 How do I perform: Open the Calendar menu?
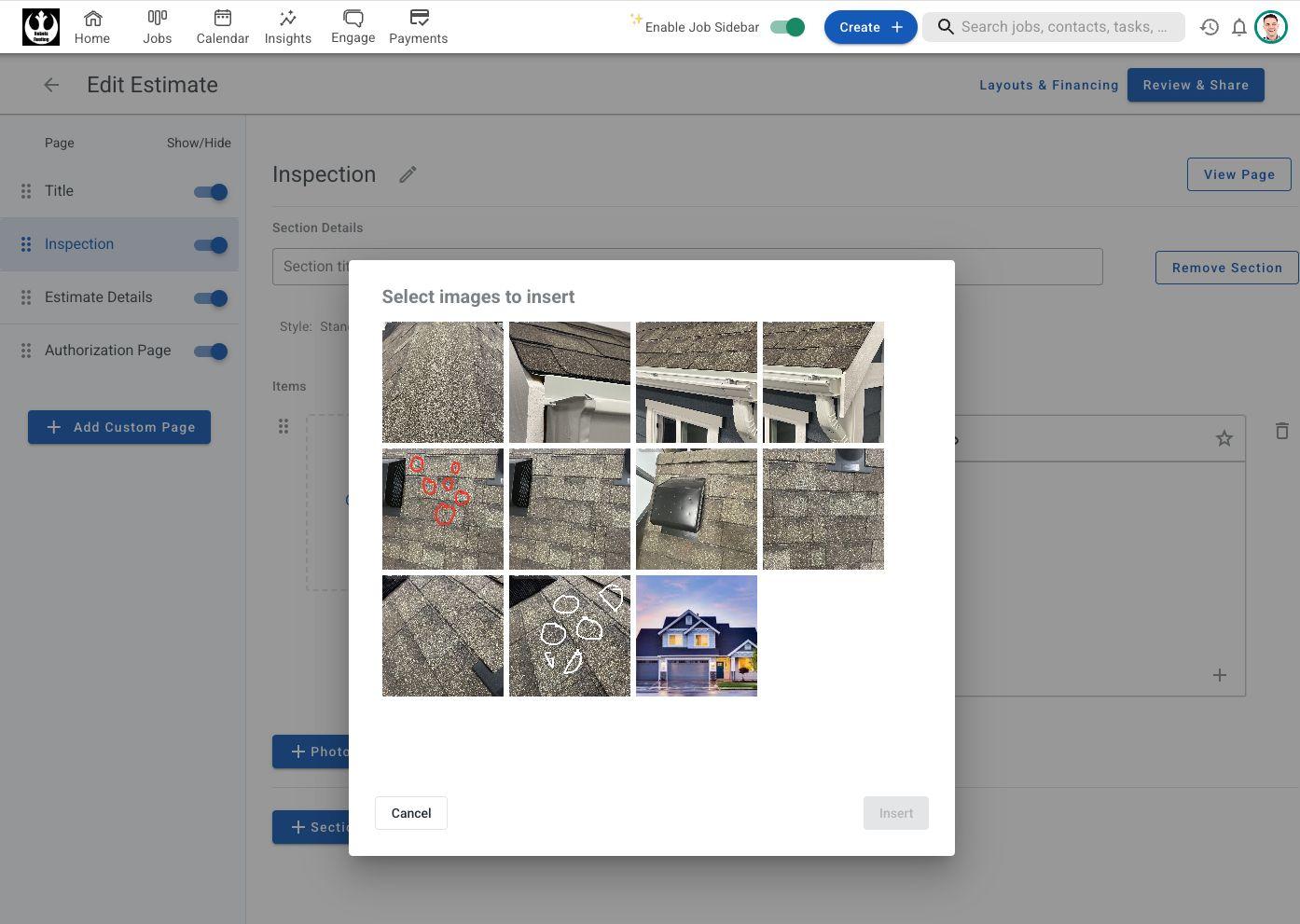222,27
